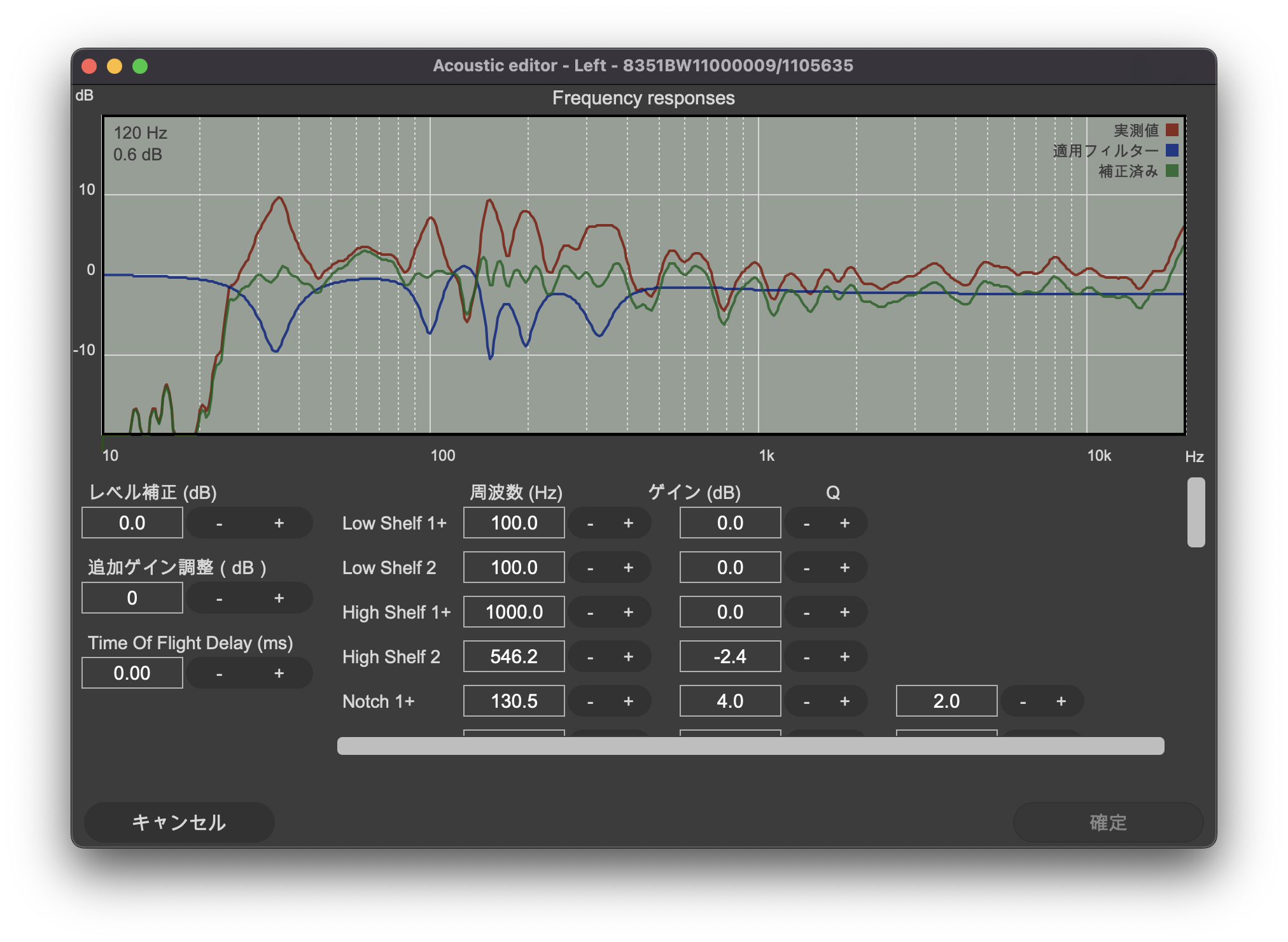The image size is (1288, 942).
Task: Lower High Shelf 2 frequency with minus
Action: [x=590, y=657]
